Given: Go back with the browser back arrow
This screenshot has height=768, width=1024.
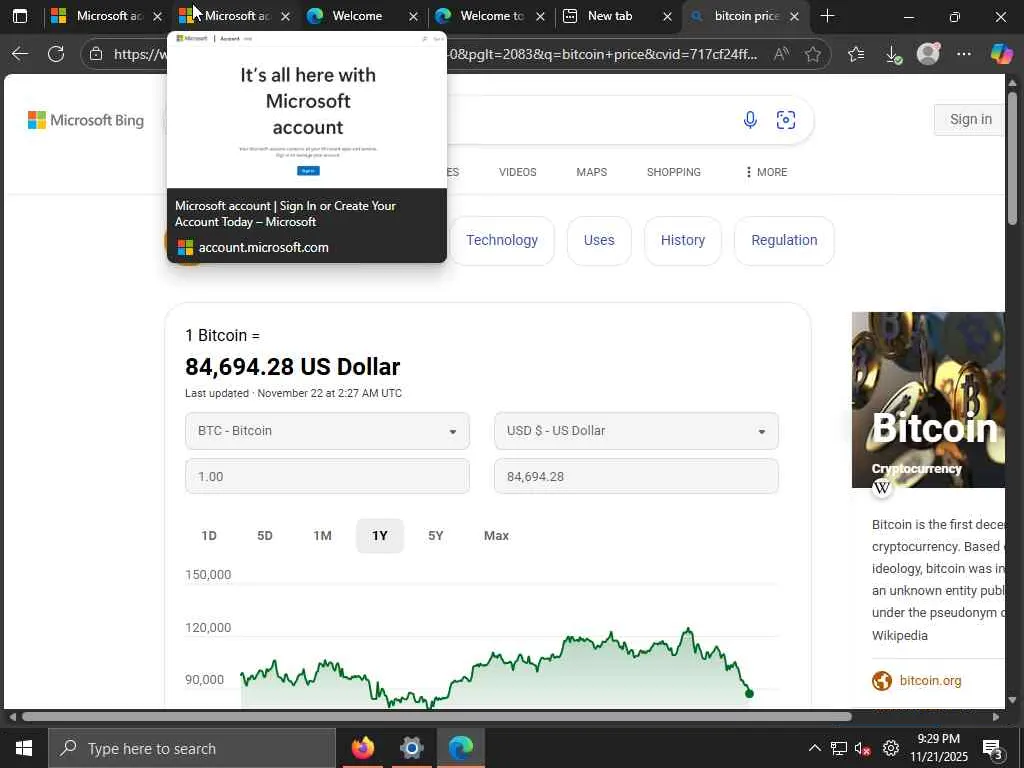Looking at the screenshot, I should point(20,54).
